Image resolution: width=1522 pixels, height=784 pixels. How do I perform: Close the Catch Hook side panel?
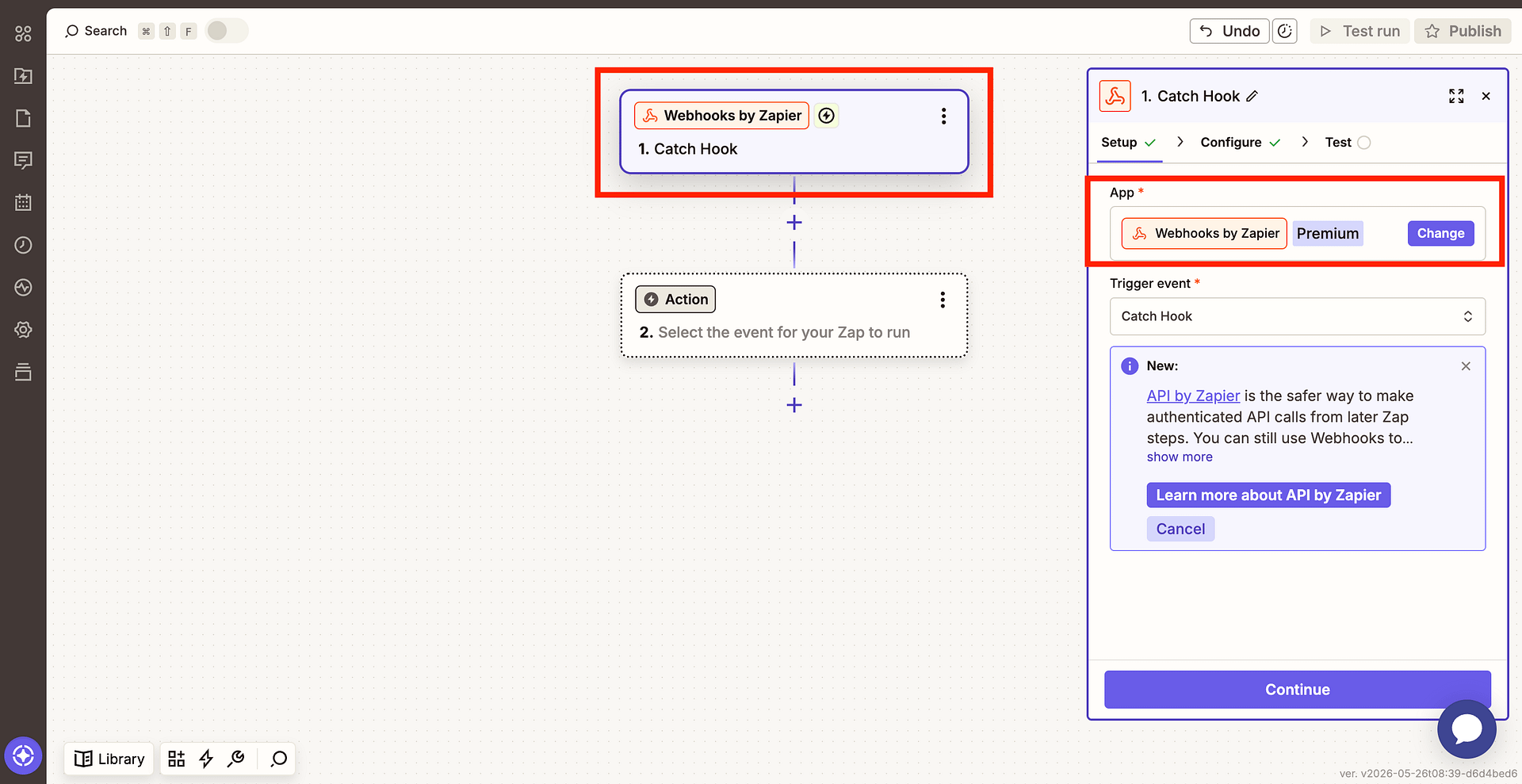1486,96
